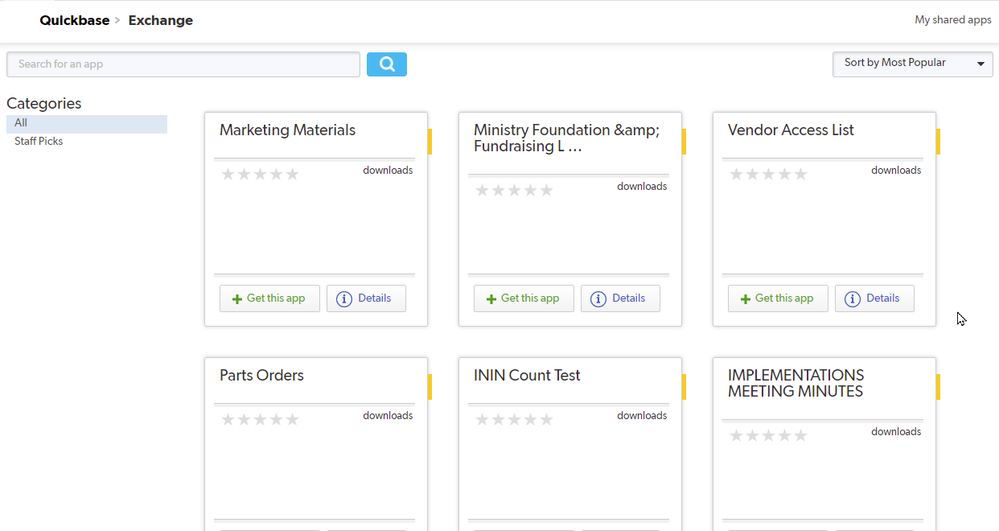Click the dropdown arrow of the sort selector
This screenshot has width=999, height=531.
coord(981,64)
